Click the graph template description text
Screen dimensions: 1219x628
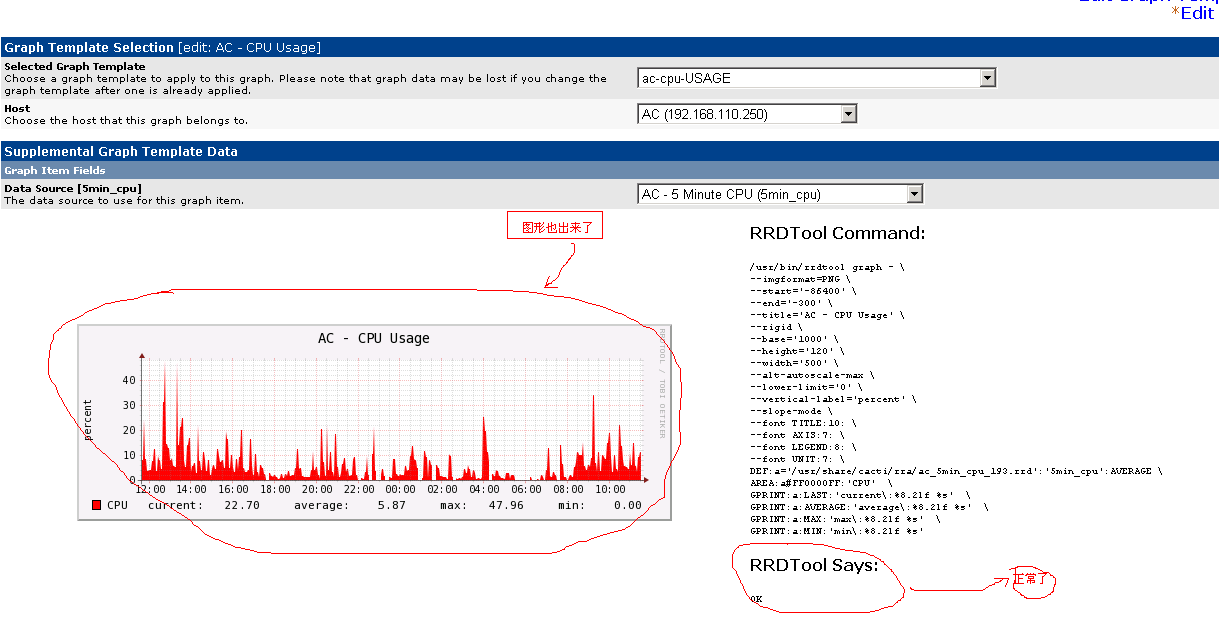click(x=305, y=84)
